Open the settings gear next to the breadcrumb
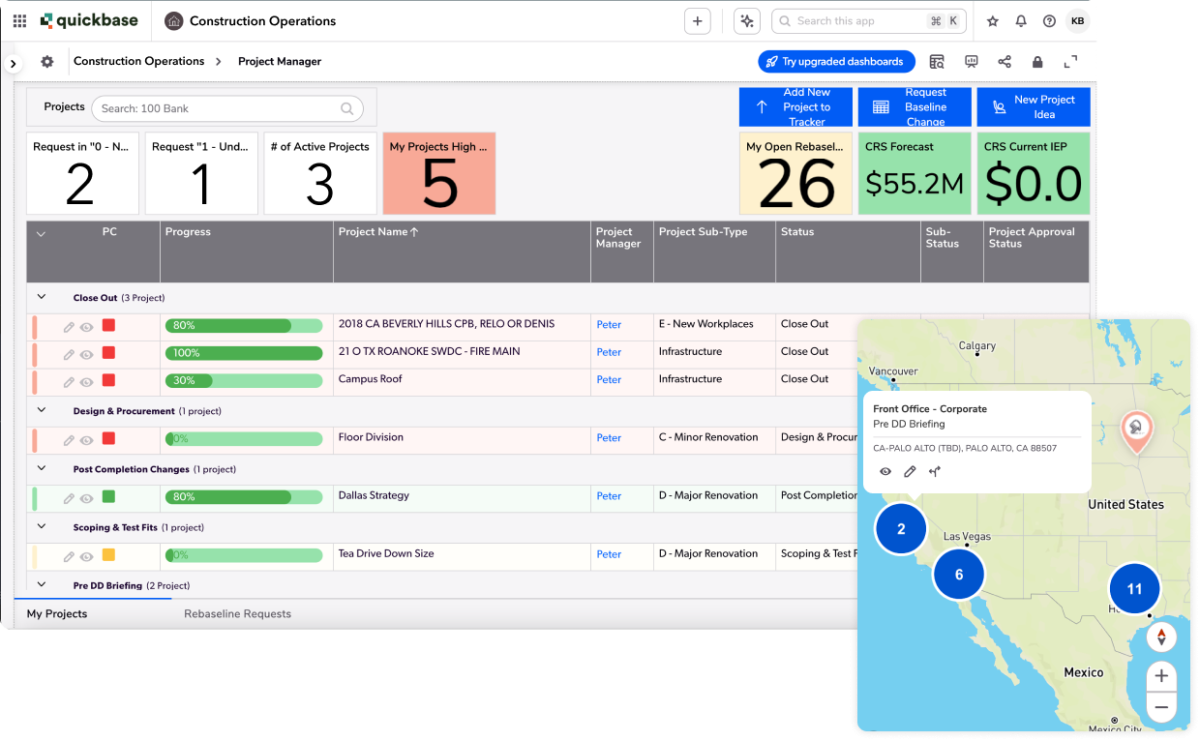 click(x=46, y=61)
